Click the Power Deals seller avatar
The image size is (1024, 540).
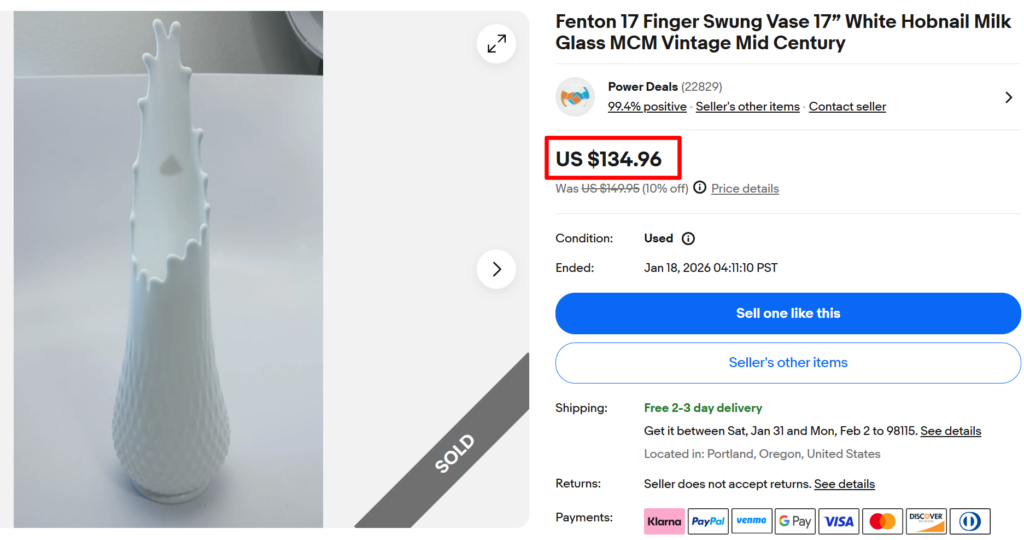click(x=575, y=97)
